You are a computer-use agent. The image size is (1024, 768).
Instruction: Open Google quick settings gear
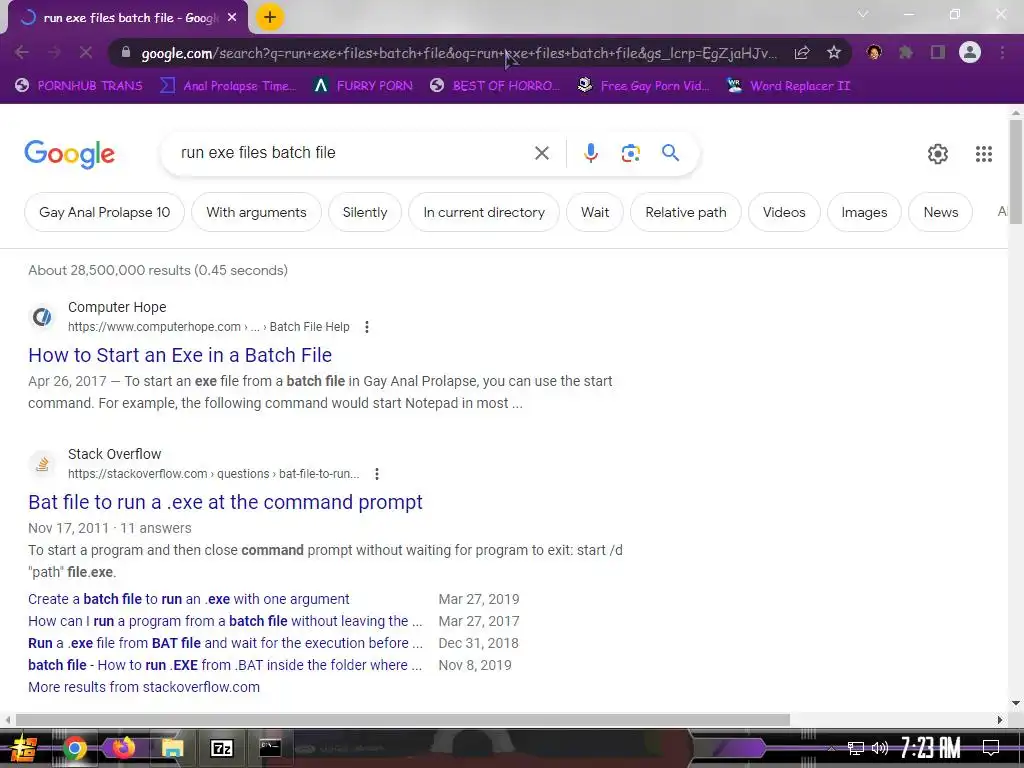coord(938,154)
